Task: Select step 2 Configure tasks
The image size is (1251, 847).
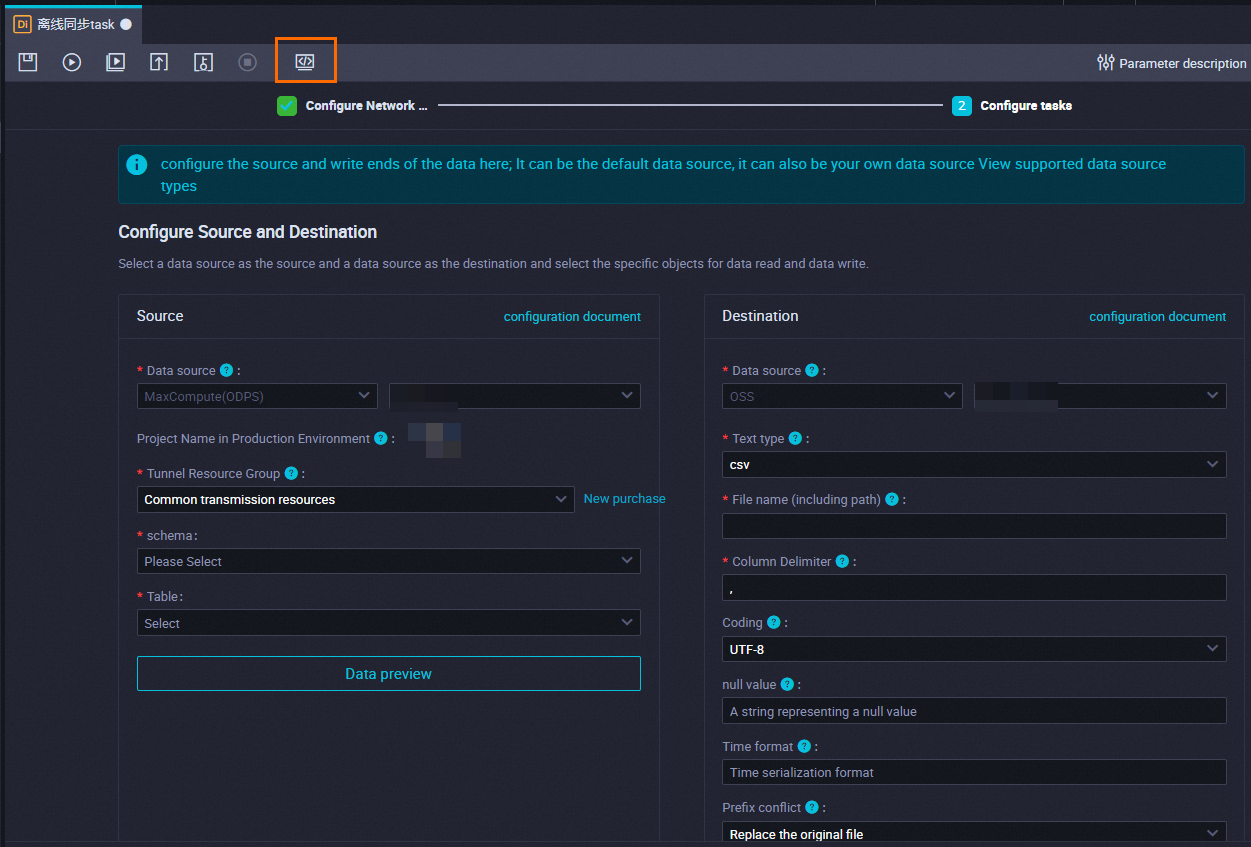Action: (961, 105)
